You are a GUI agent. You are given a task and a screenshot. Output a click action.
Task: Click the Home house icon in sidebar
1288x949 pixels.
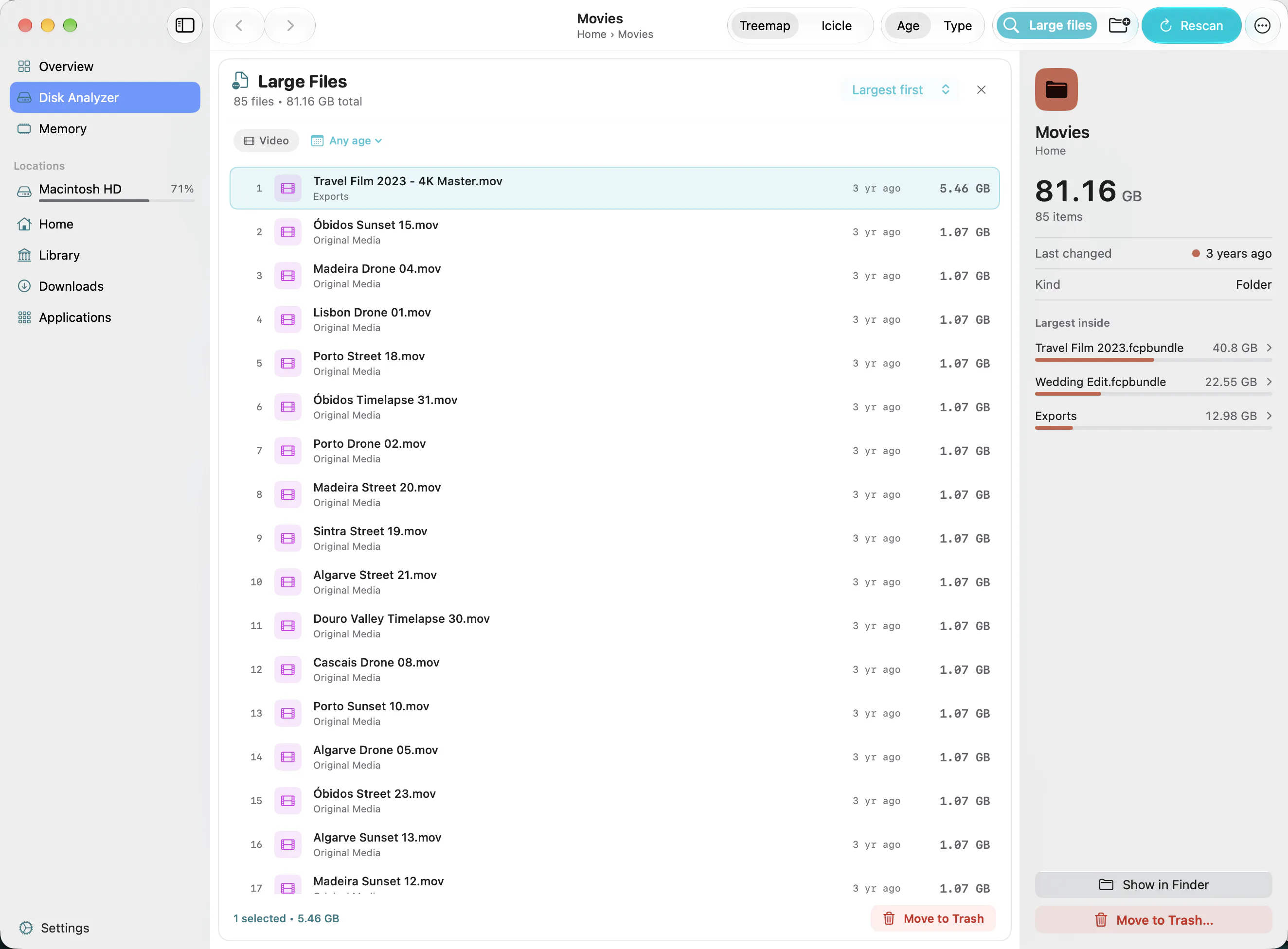click(24, 224)
